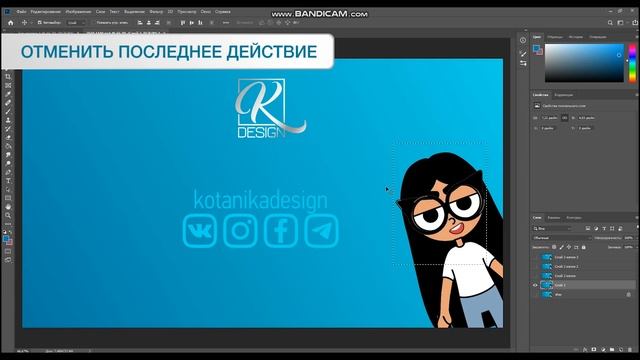Select the Eyedropper tool
640x360 pixels.
coord(8,94)
